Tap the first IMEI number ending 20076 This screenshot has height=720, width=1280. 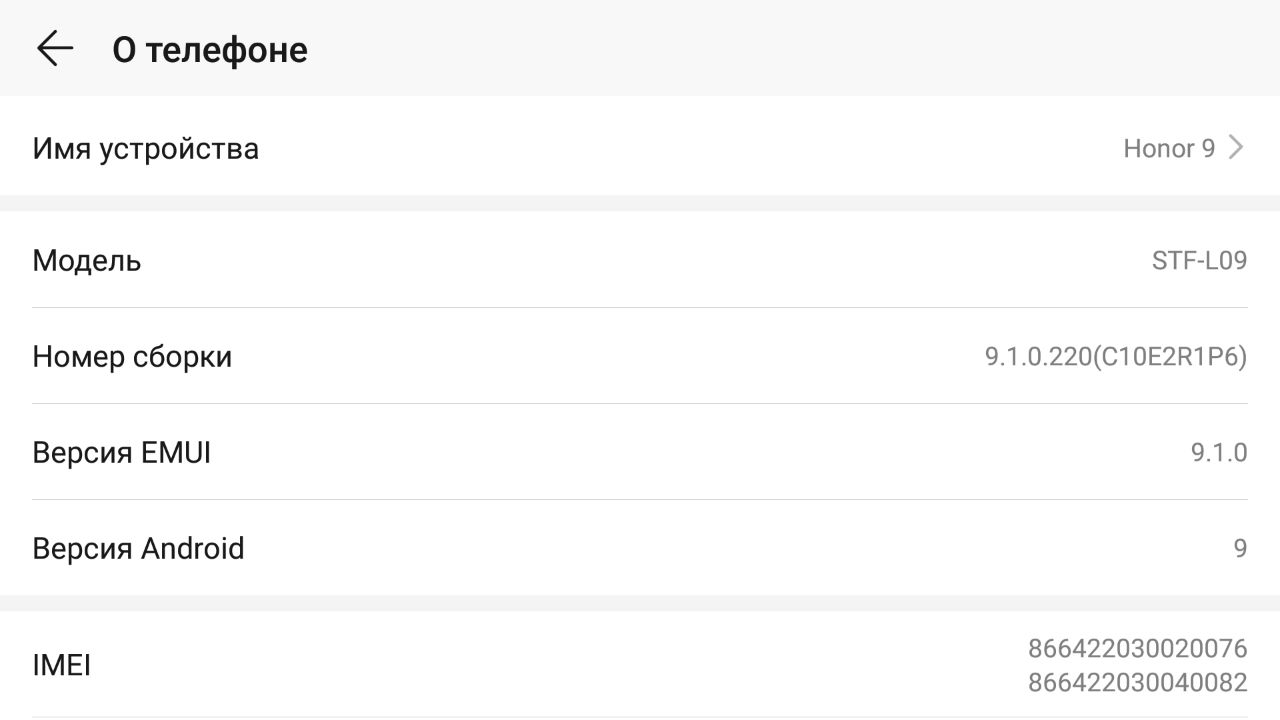(1137, 649)
